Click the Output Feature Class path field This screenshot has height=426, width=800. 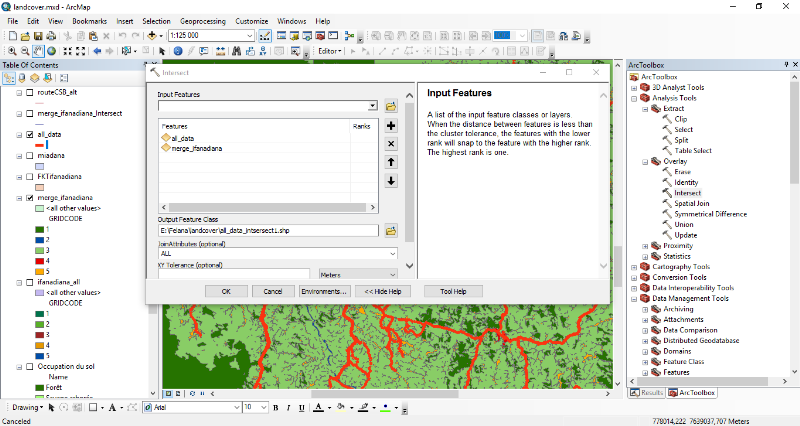[x=267, y=230]
